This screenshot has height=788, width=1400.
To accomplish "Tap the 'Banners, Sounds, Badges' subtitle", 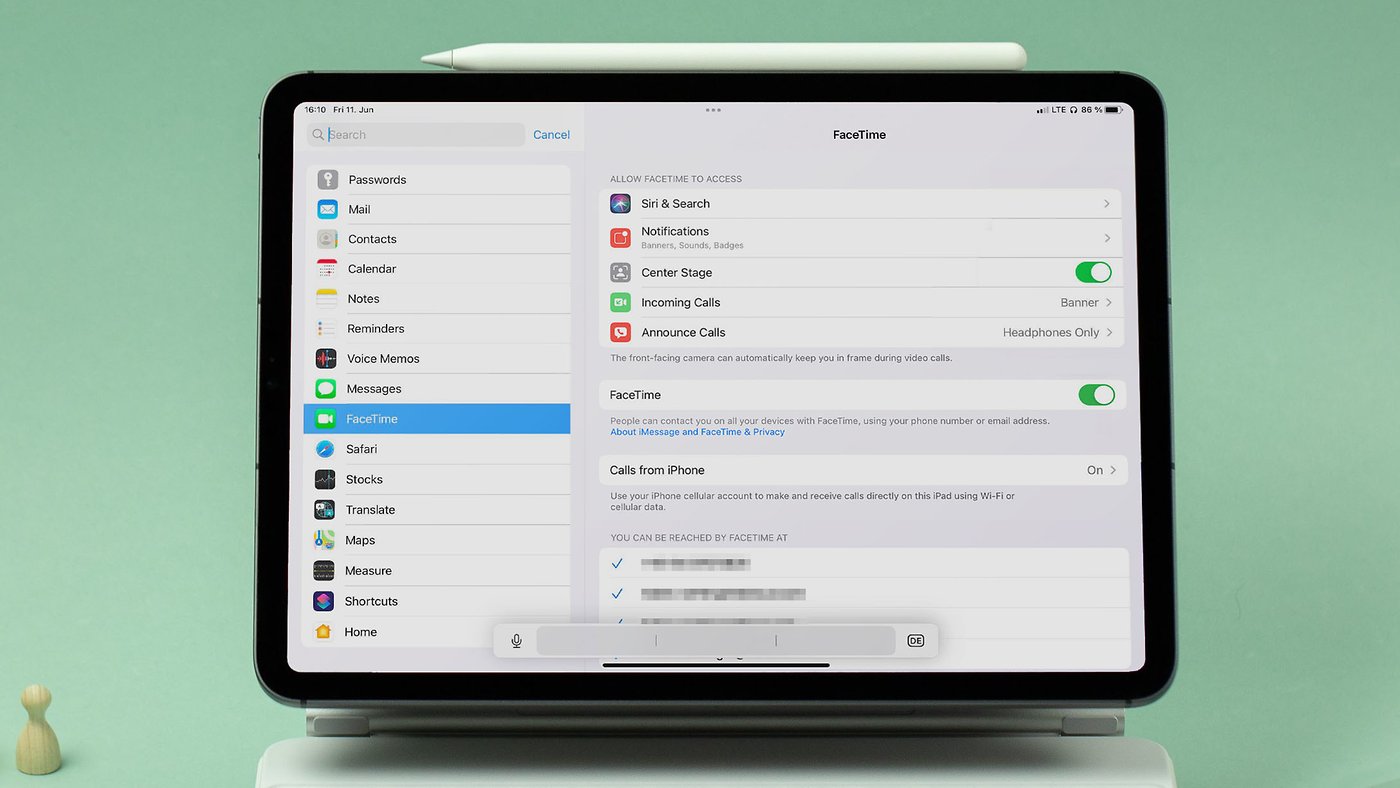I will click(692, 245).
